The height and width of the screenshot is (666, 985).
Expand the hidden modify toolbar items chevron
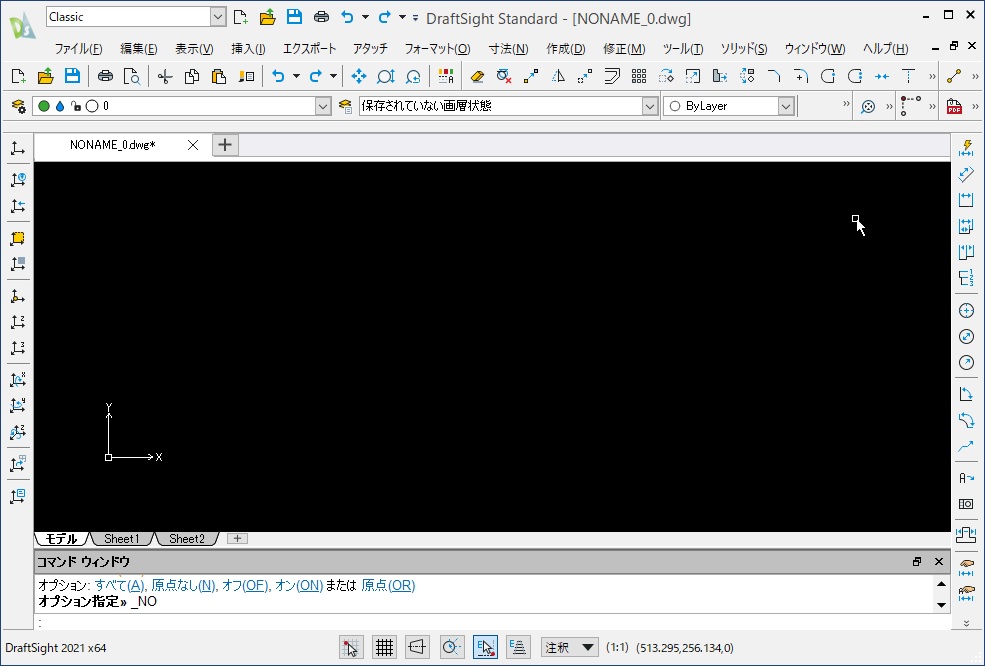pos(932,77)
